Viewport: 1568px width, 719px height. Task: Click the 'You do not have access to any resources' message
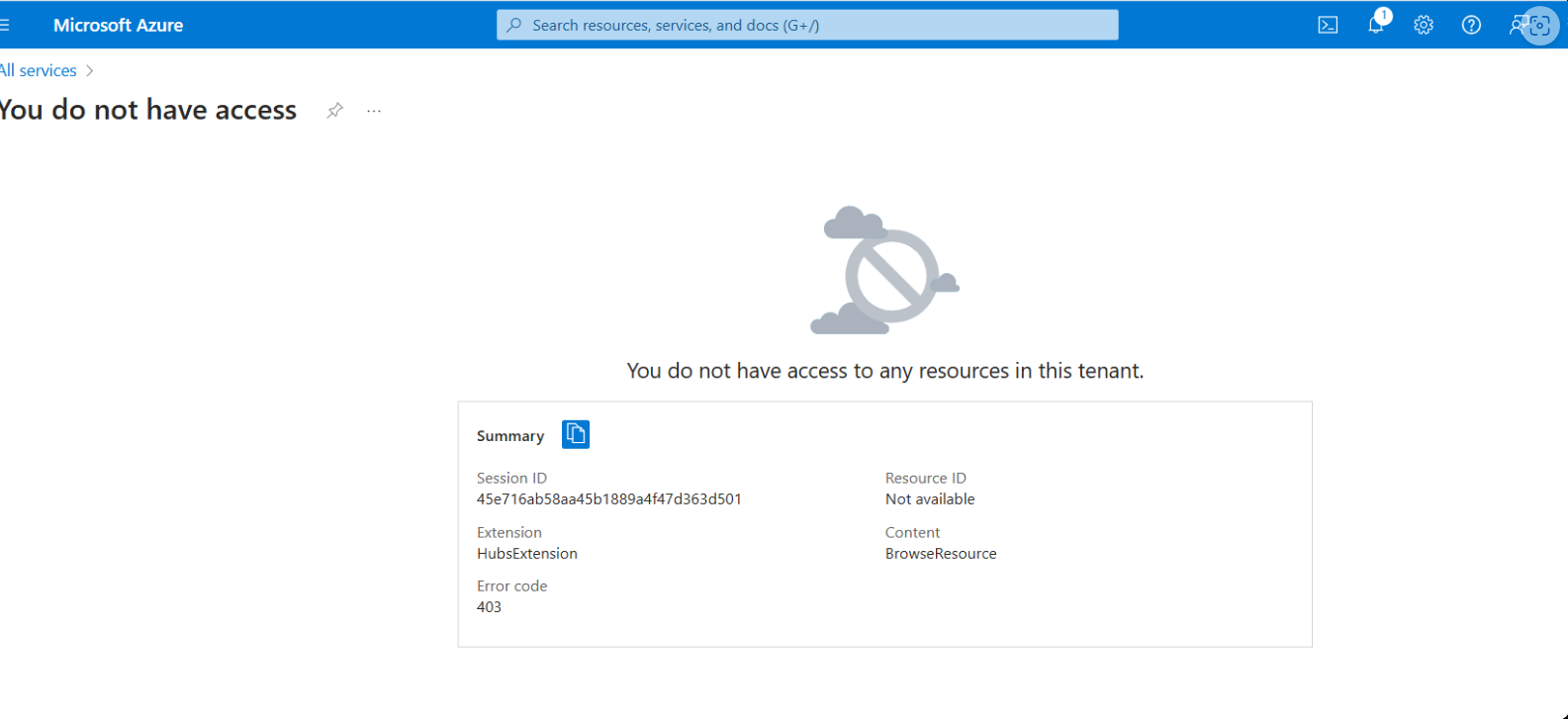tap(885, 371)
